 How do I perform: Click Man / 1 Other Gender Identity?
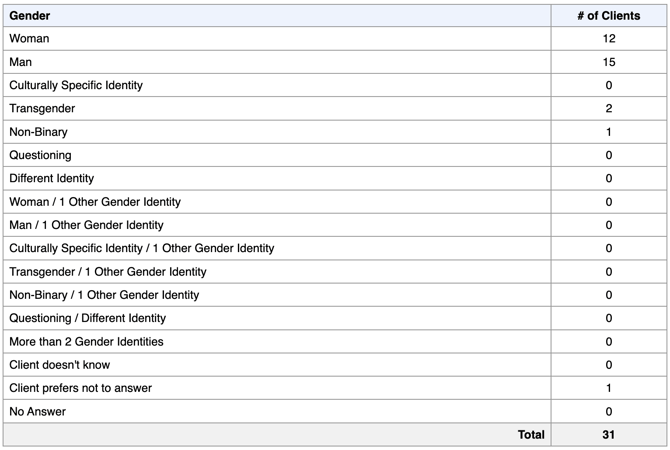86,225
